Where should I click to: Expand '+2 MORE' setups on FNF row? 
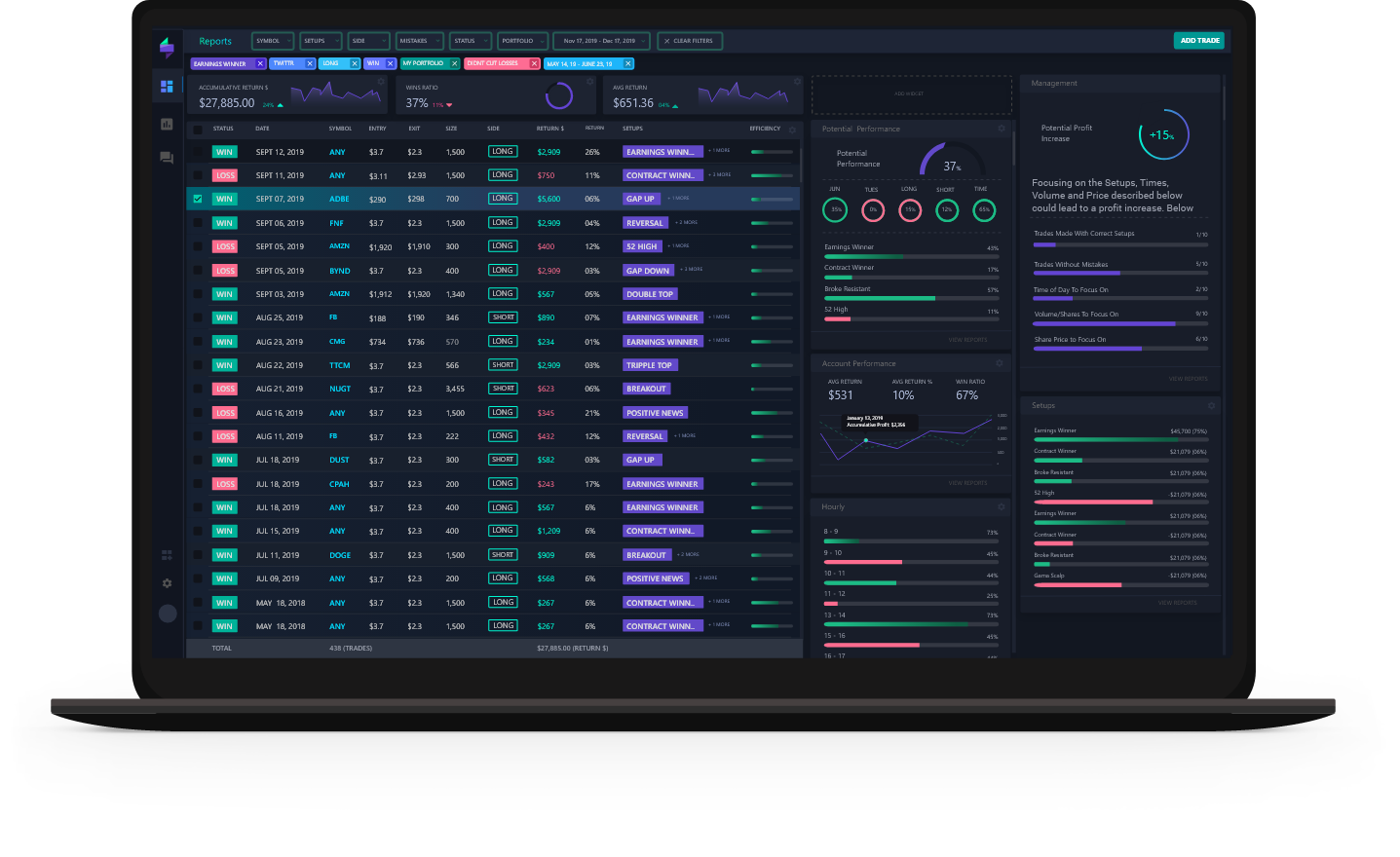point(687,222)
